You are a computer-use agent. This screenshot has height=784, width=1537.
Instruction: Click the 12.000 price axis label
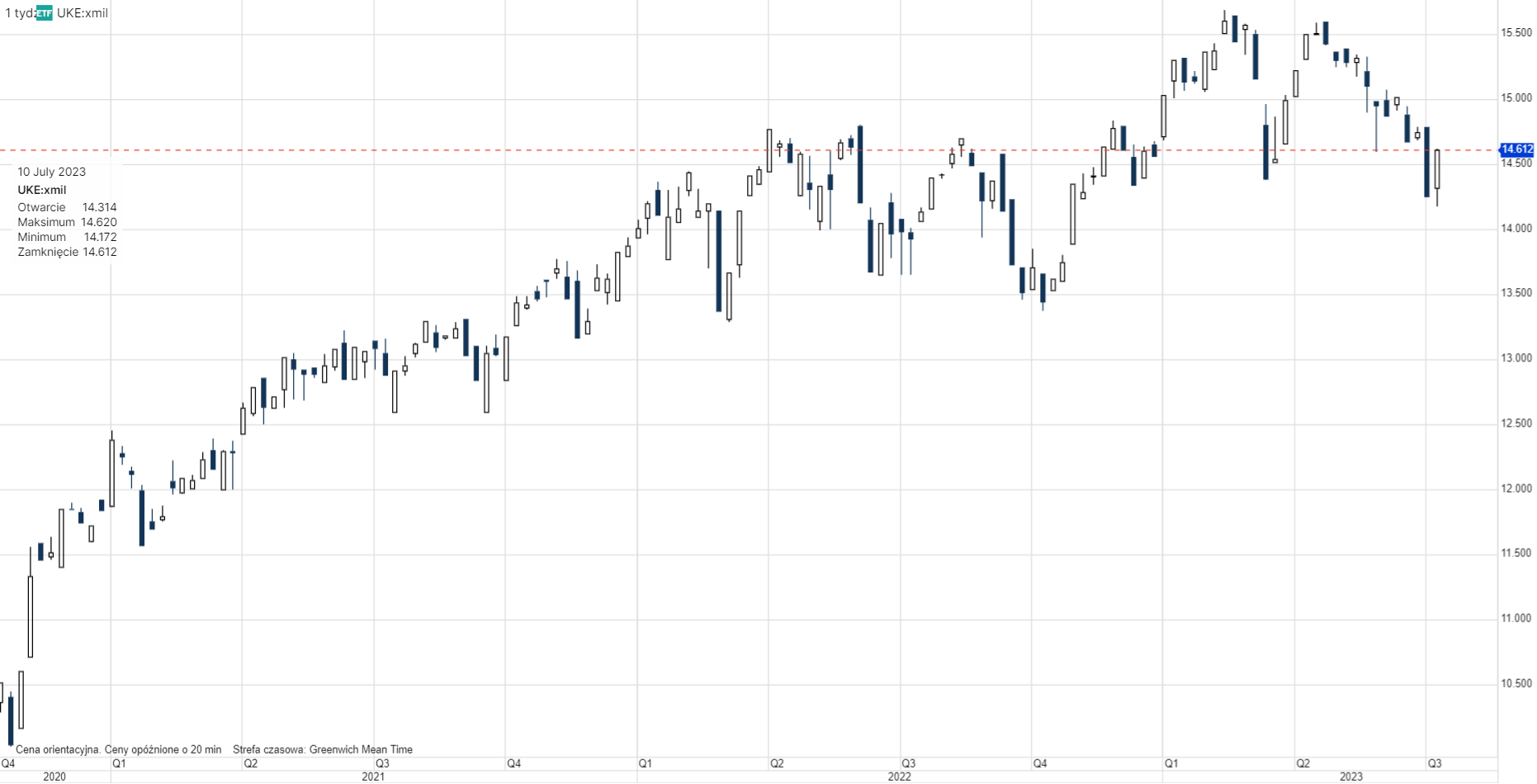click(1516, 489)
